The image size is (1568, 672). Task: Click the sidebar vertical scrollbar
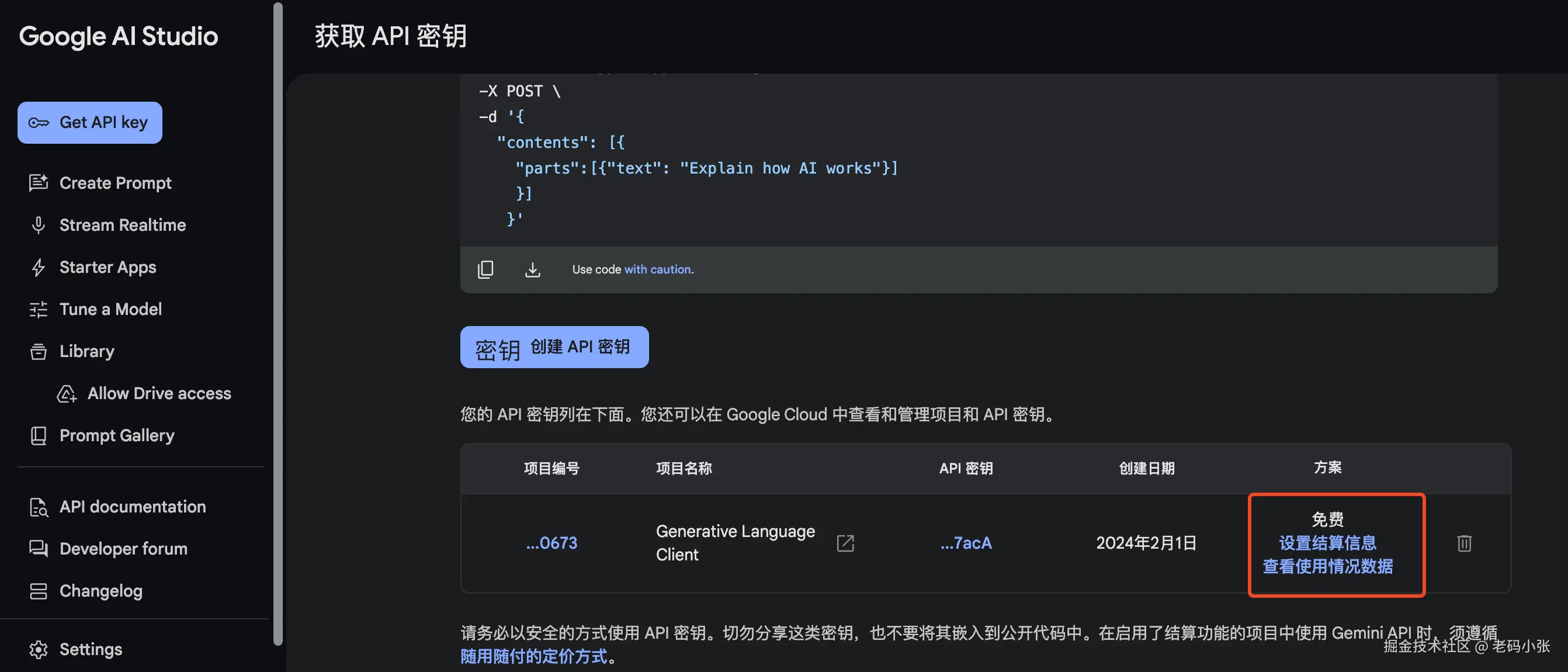click(x=278, y=323)
